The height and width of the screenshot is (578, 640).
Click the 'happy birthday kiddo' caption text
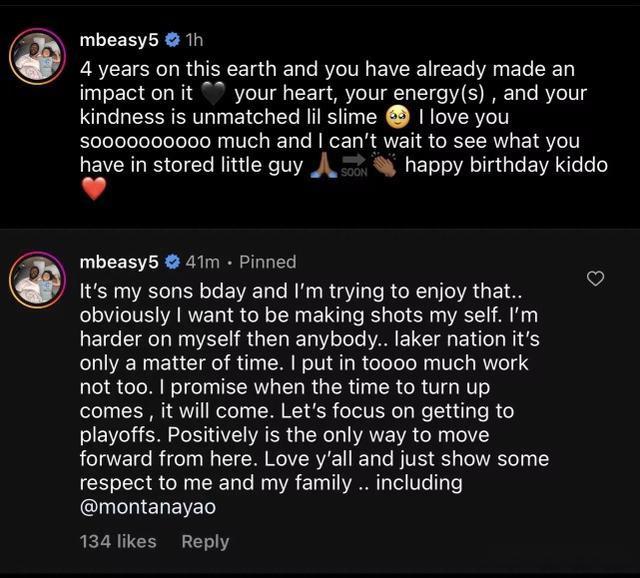point(506,165)
